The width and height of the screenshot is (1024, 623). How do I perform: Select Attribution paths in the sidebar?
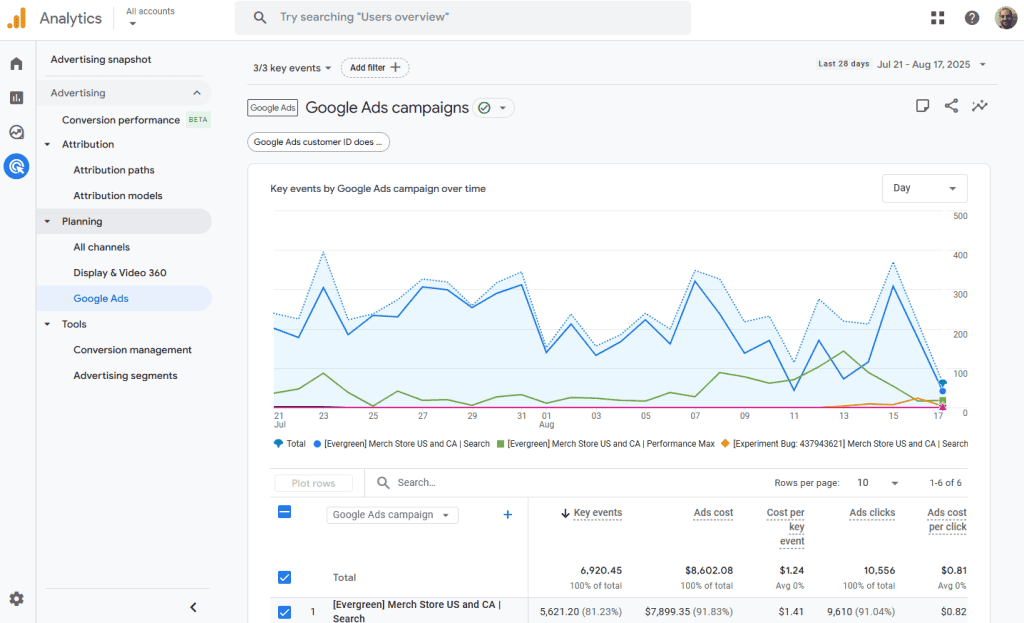click(x=114, y=170)
